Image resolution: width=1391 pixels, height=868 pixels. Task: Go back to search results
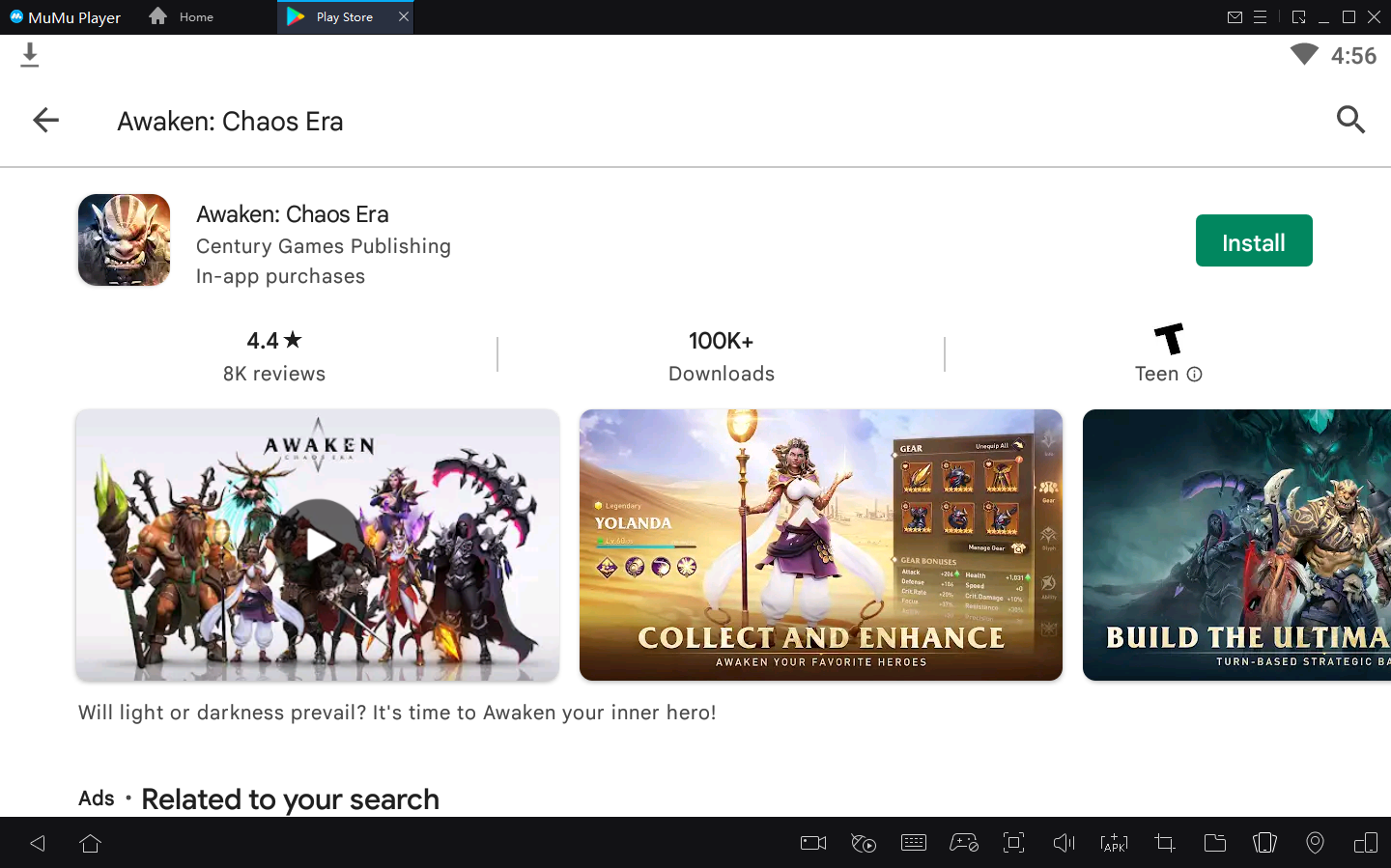[x=45, y=120]
